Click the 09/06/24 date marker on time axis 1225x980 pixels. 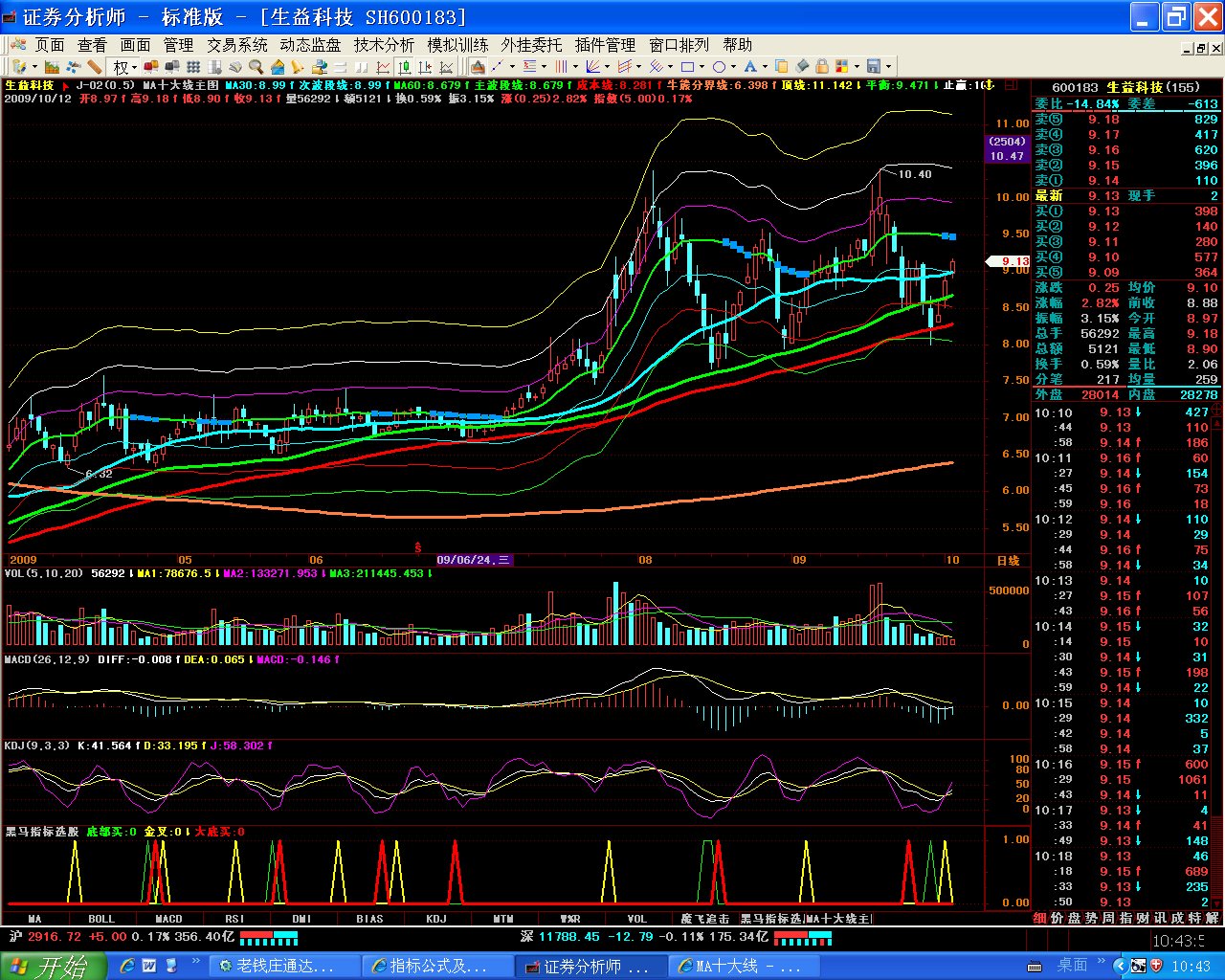pyautogui.click(x=475, y=560)
